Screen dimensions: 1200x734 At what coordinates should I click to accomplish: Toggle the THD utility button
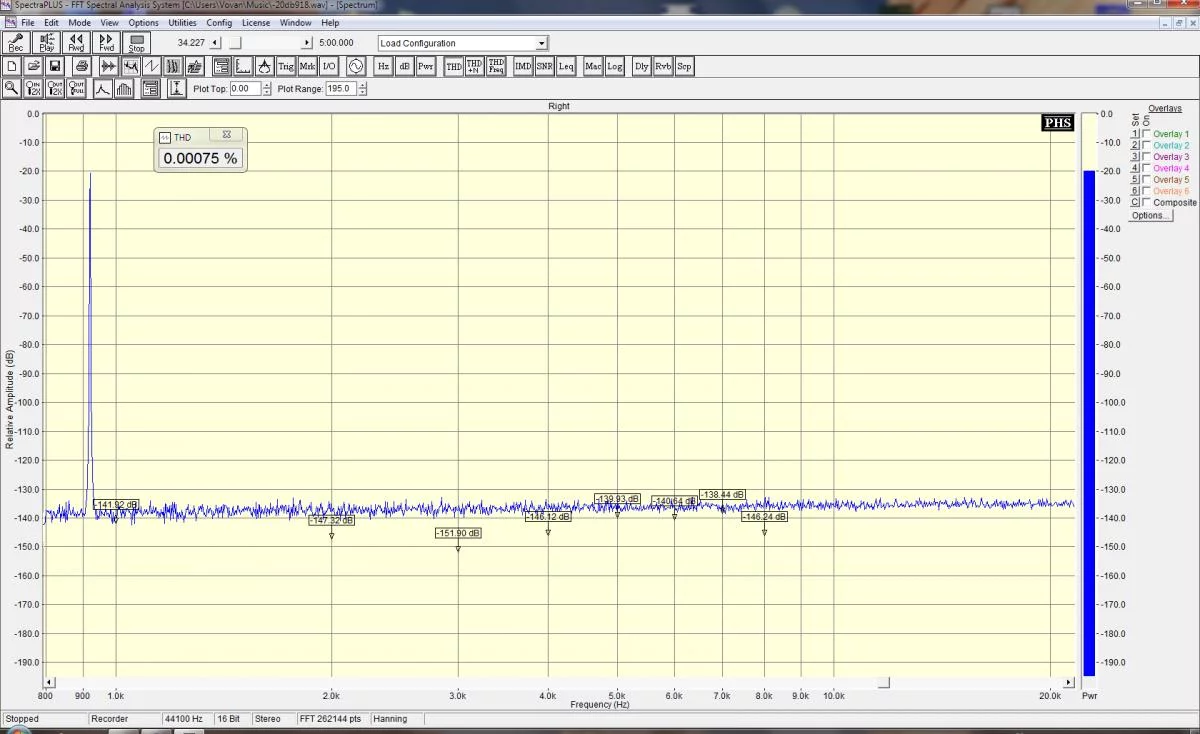453,66
